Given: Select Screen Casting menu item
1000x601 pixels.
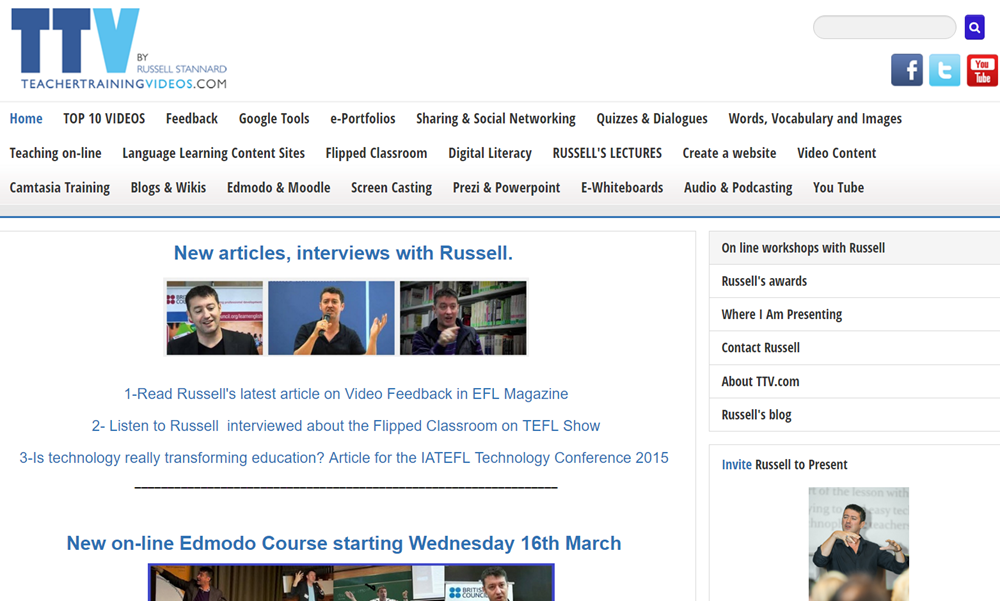Looking at the screenshot, I should click(392, 188).
